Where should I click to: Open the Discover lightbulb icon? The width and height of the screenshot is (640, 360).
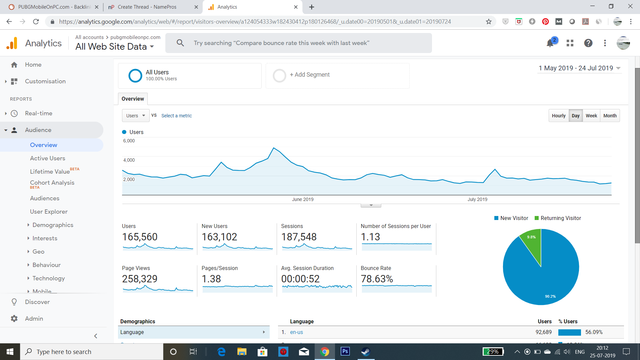(14, 302)
